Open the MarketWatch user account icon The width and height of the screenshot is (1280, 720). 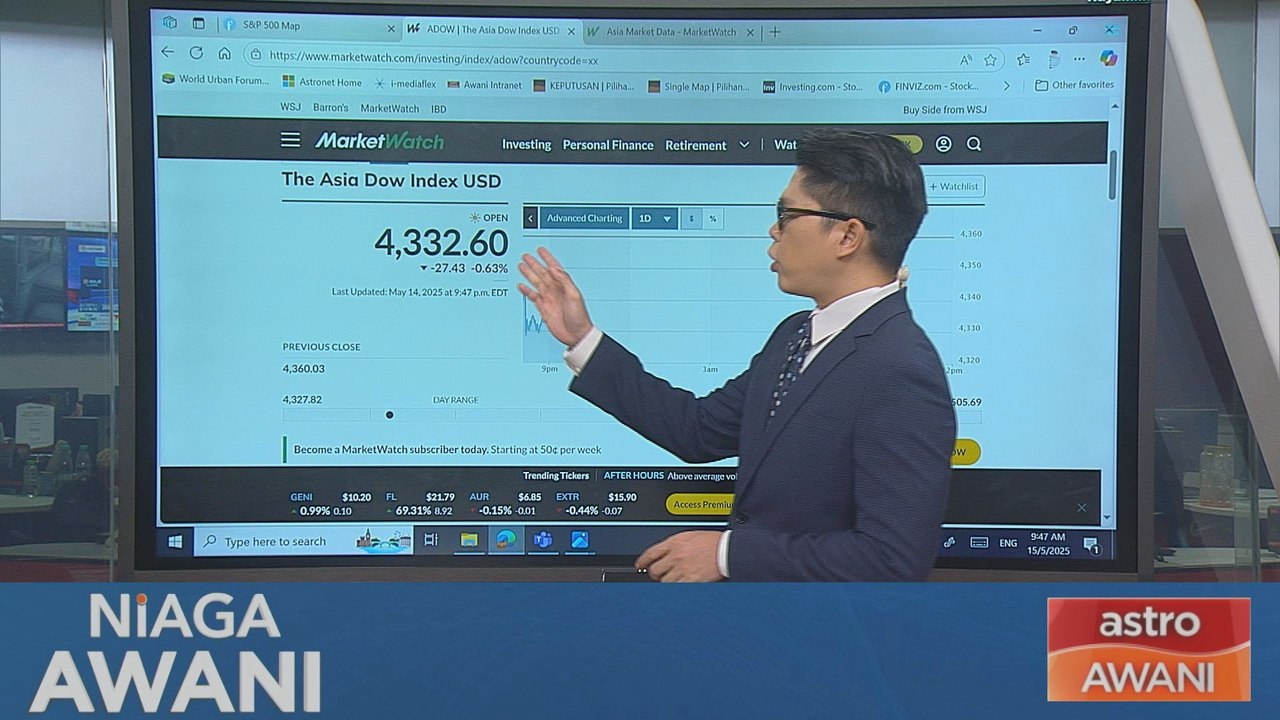[943, 144]
